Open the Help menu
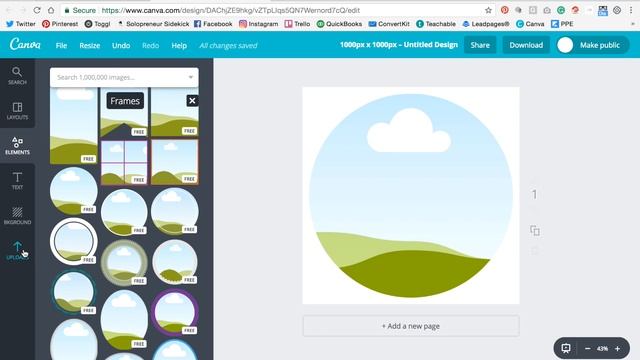 [179, 45]
